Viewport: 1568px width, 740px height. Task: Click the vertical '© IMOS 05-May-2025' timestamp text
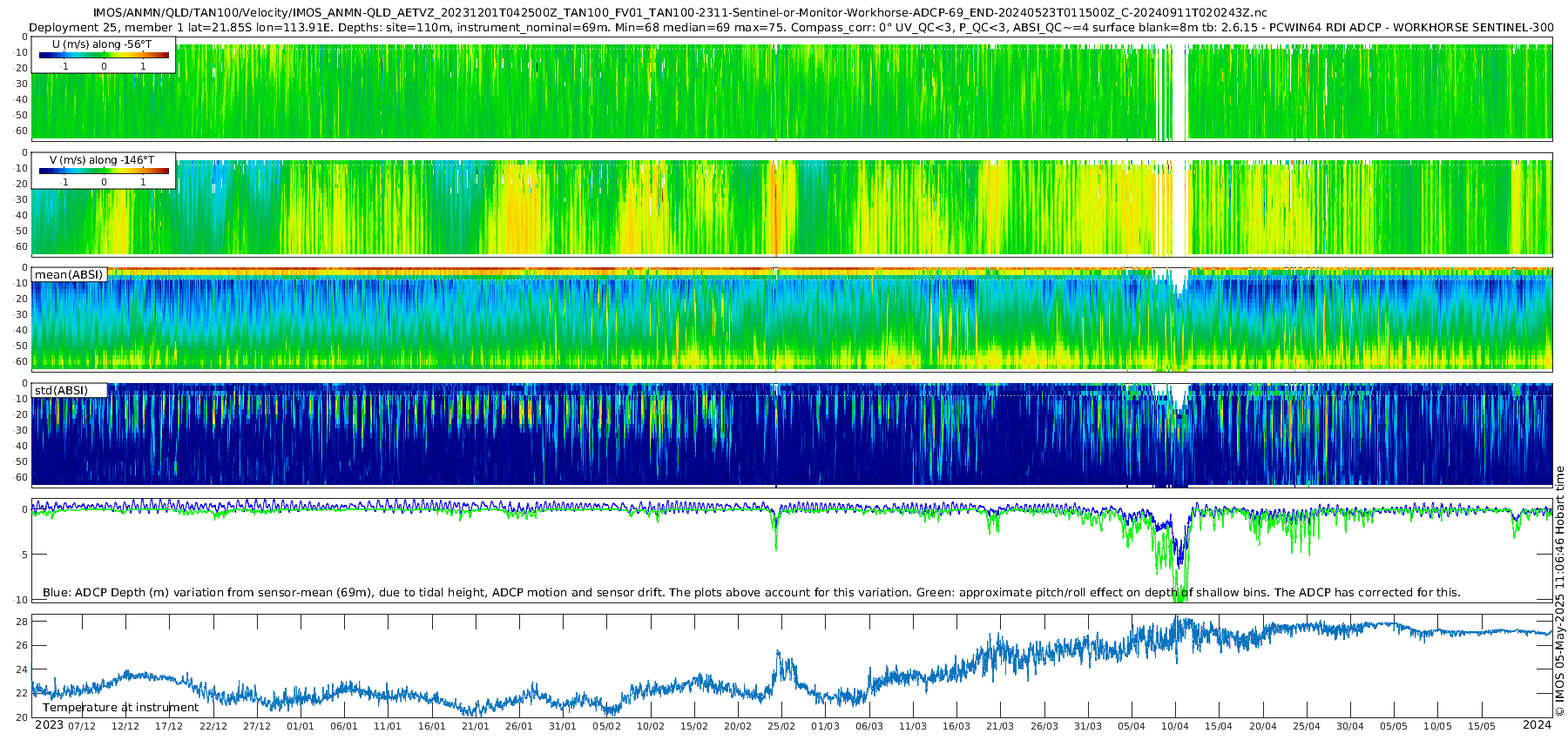click(1560, 592)
